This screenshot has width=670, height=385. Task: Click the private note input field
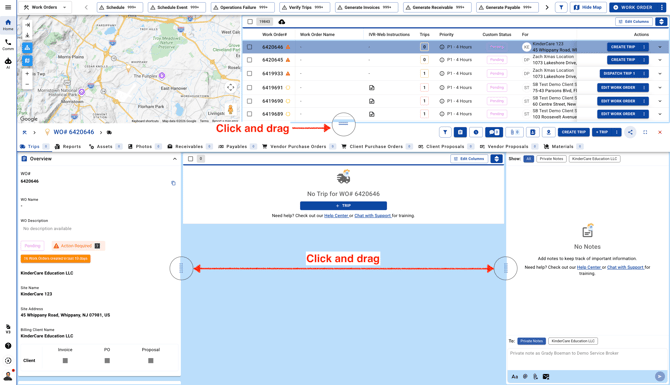point(587,353)
